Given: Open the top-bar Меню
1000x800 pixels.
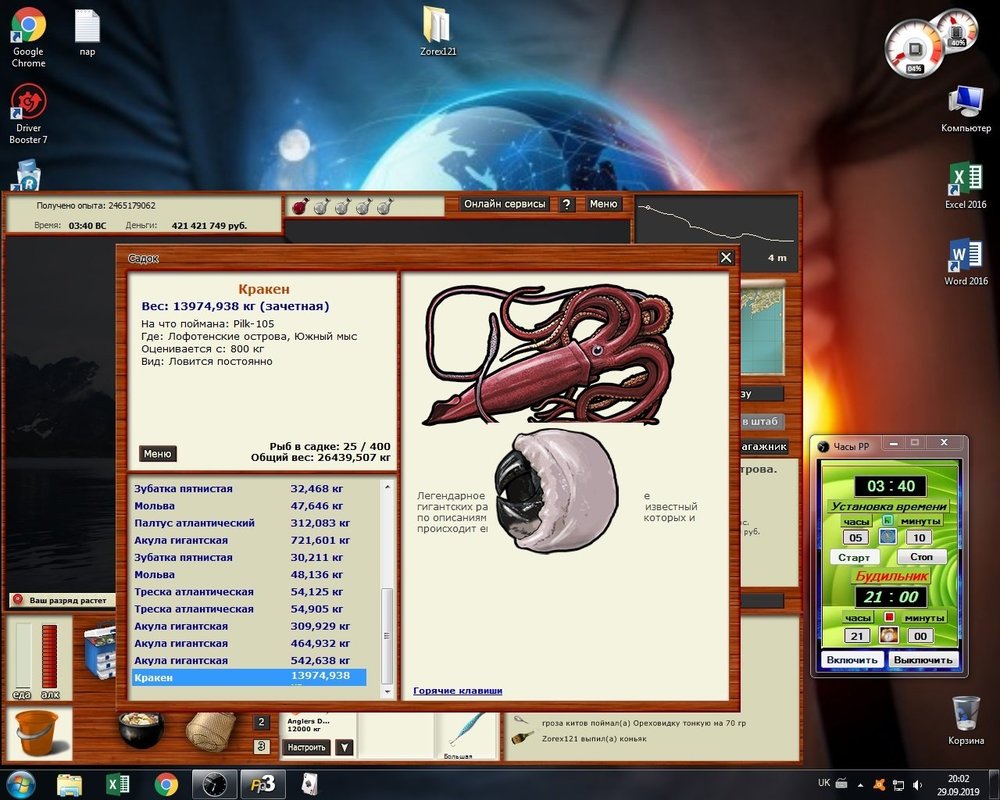Looking at the screenshot, I should coord(603,204).
